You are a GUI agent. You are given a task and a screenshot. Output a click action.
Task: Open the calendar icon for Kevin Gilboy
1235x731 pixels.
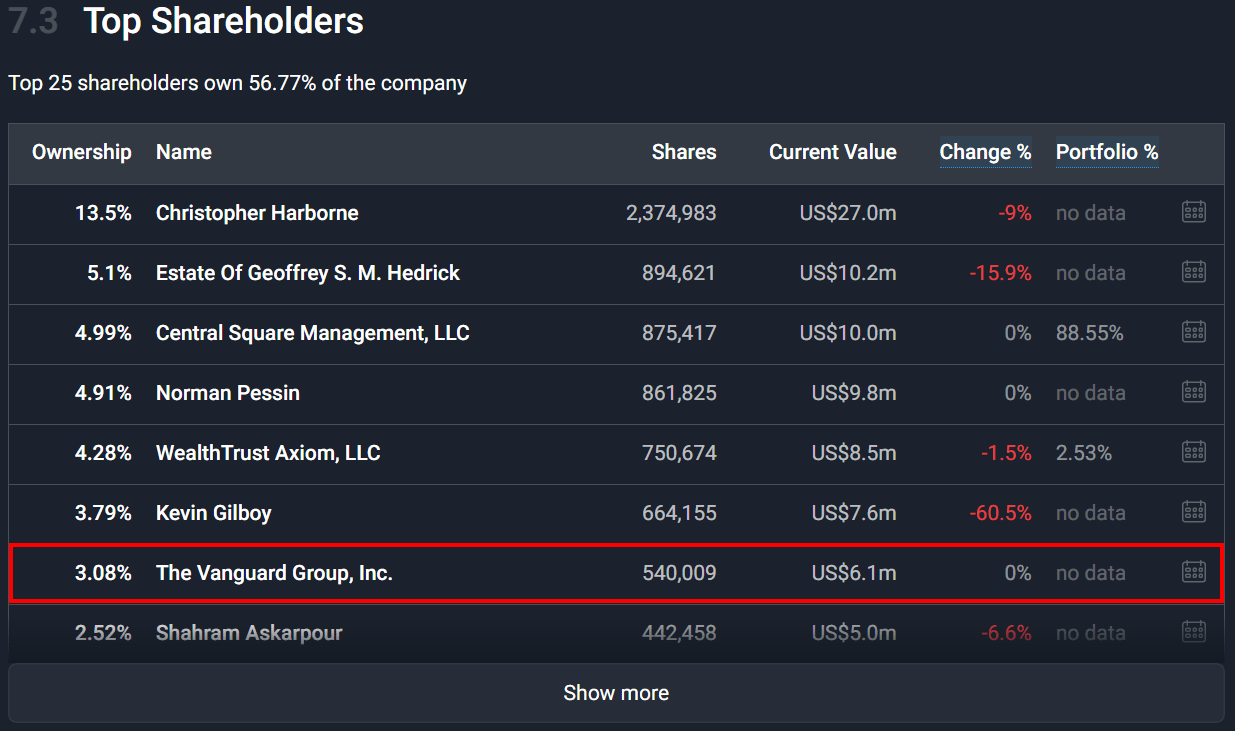(x=1193, y=511)
